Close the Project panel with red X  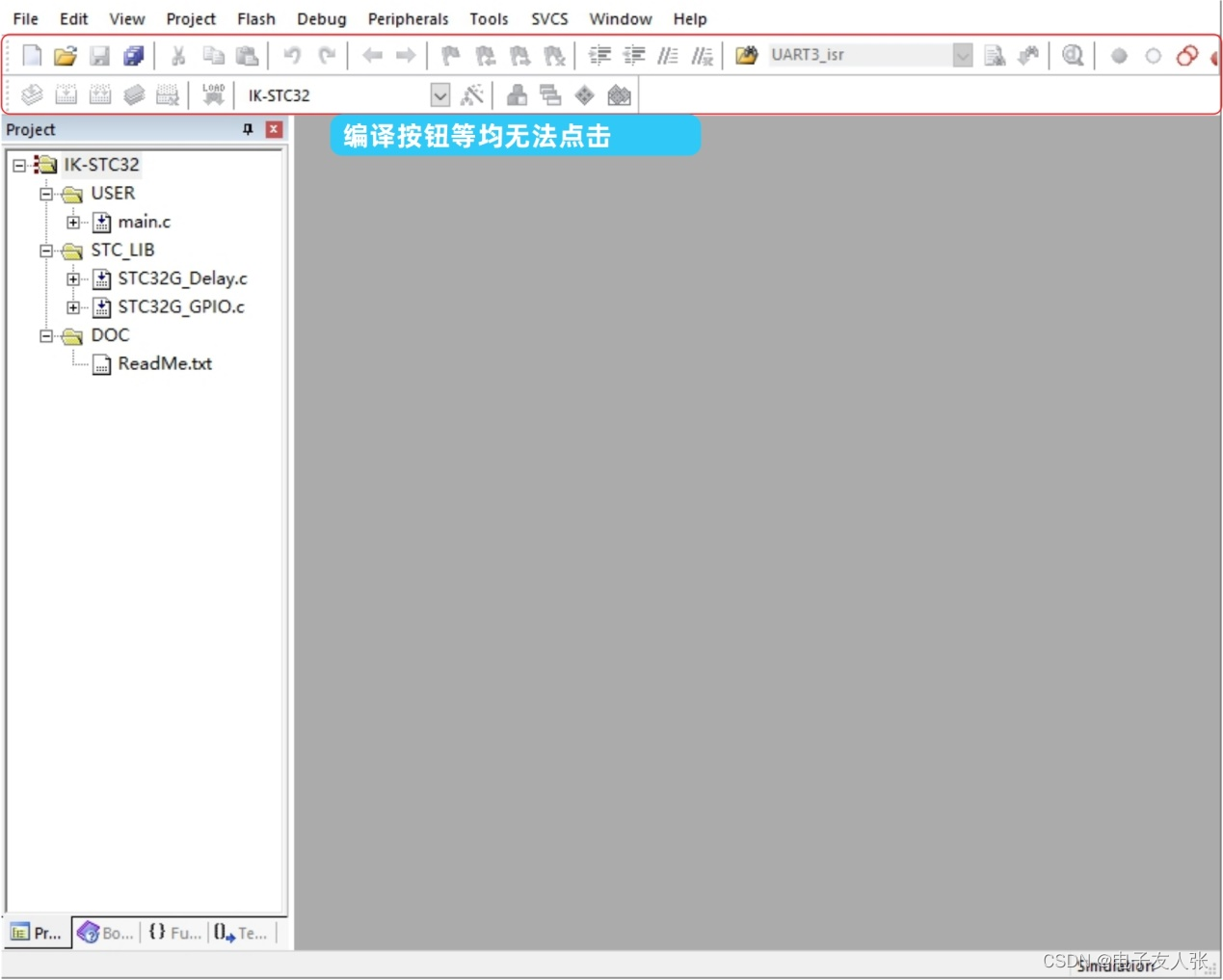tap(274, 129)
